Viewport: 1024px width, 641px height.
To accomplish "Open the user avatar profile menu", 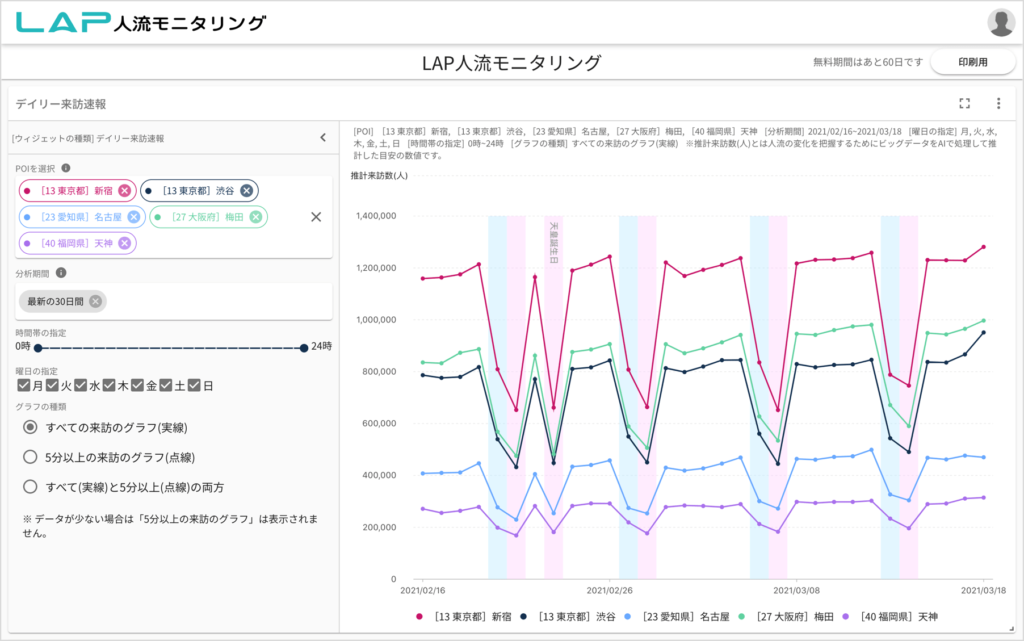I will point(1001,21).
